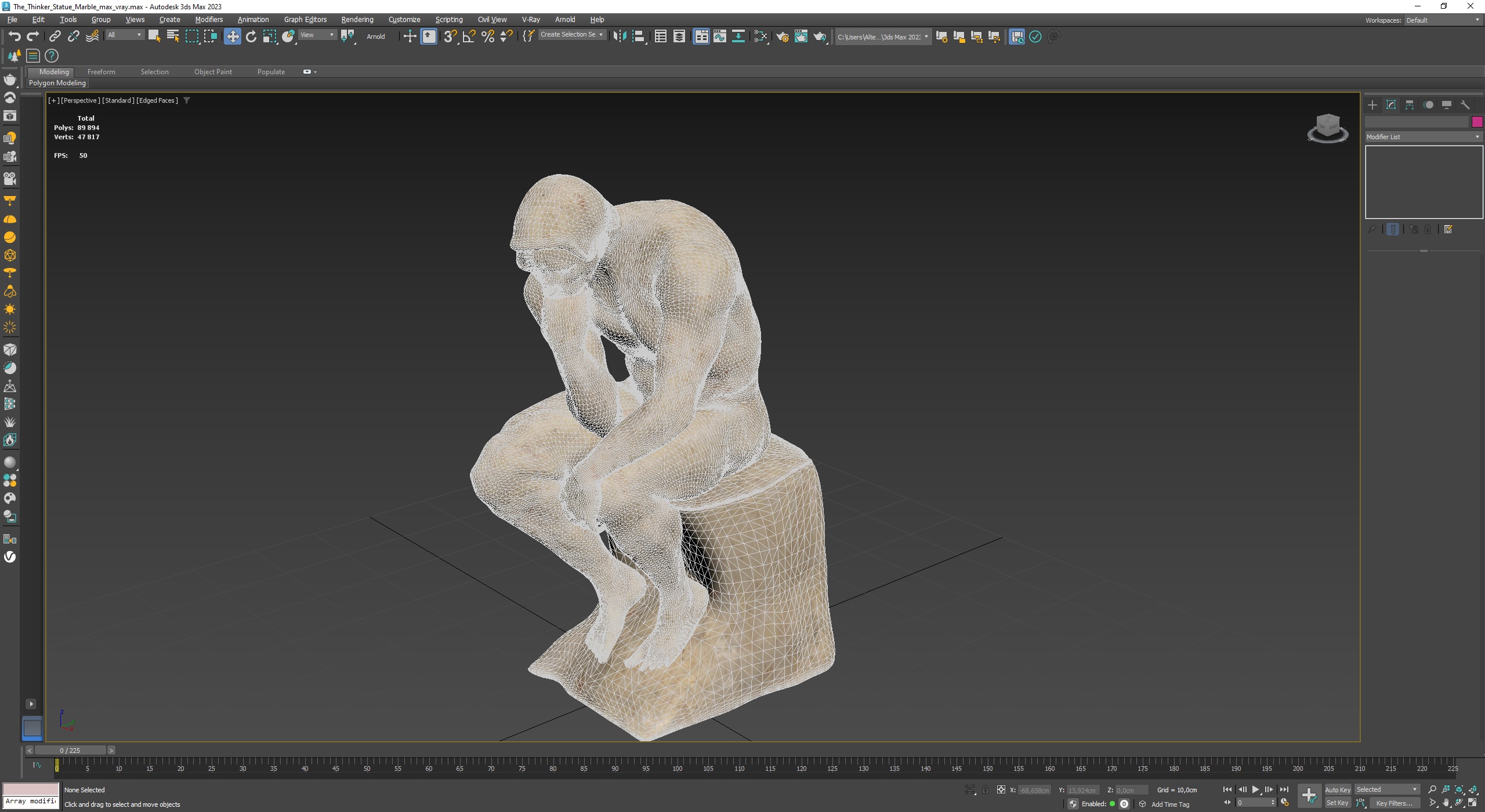Open the Graph Editors menu
Screen dimensions: 1485x812
(x=305, y=19)
